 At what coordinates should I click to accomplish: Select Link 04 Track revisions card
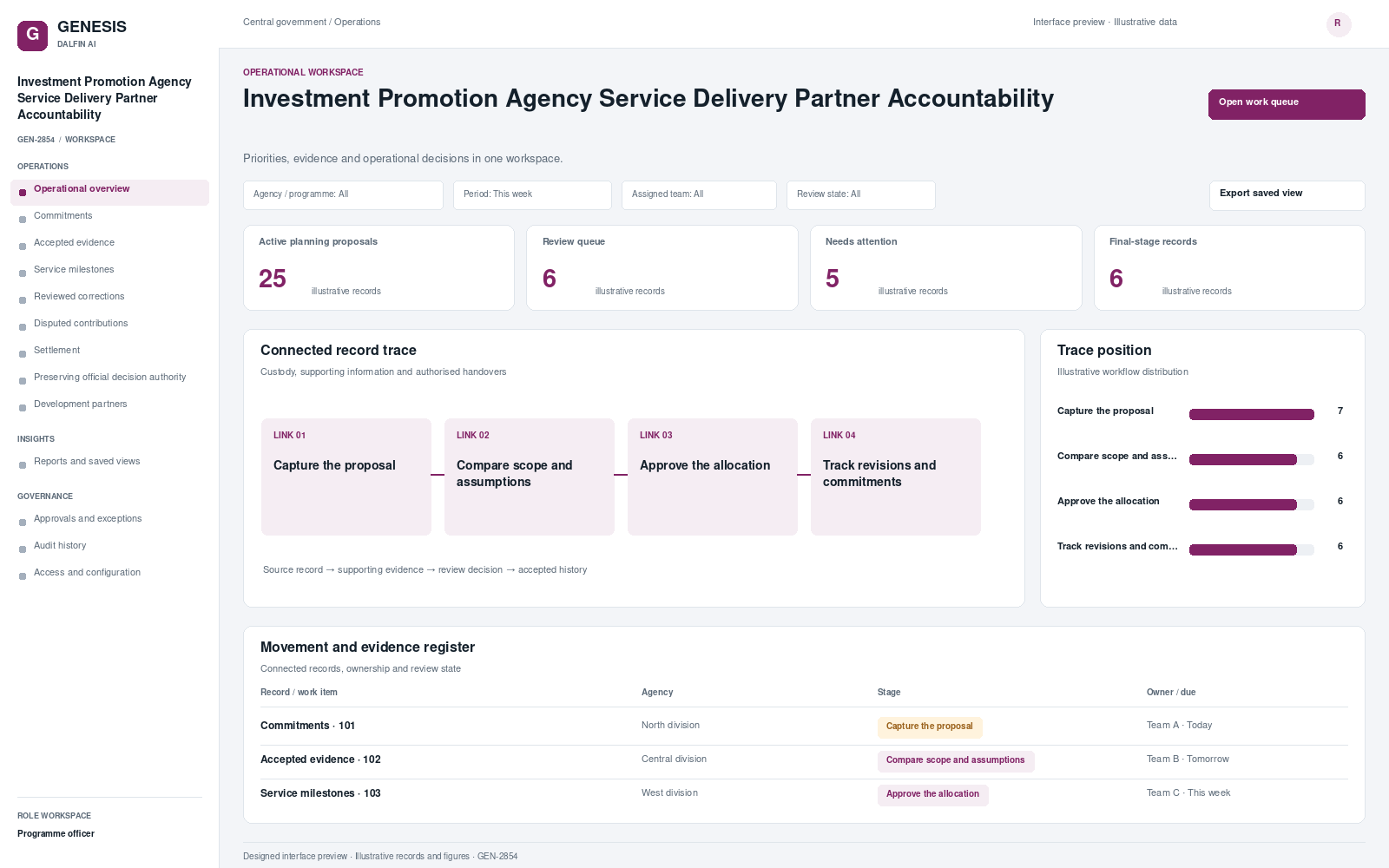(x=896, y=477)
